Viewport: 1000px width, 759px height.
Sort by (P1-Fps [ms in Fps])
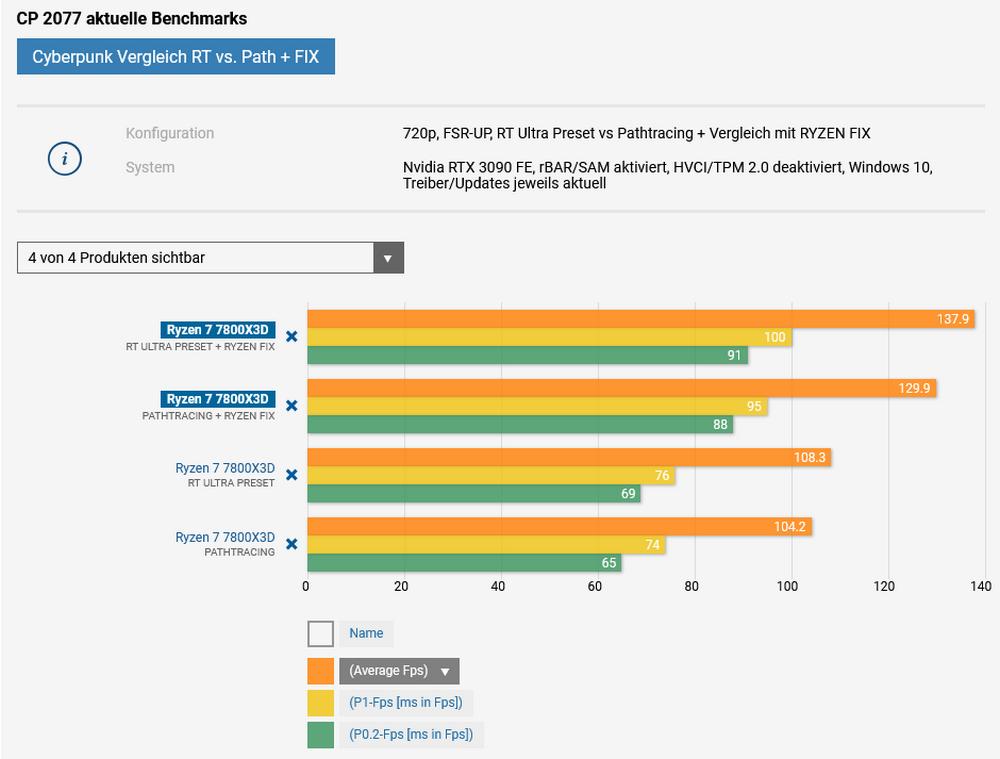[406, 703]
